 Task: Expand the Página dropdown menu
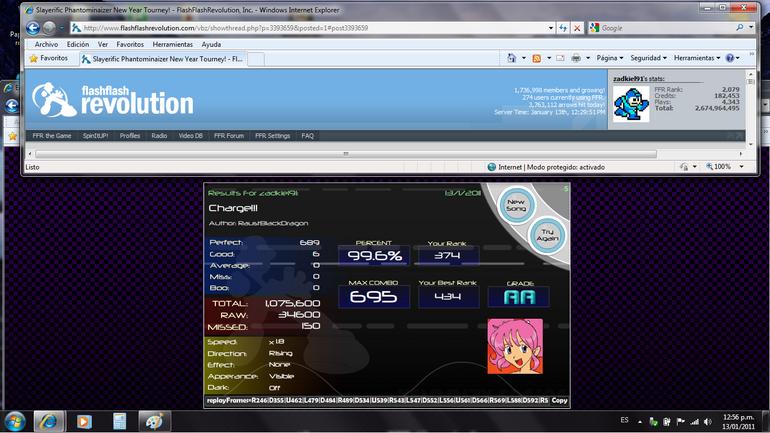[610, 58]
